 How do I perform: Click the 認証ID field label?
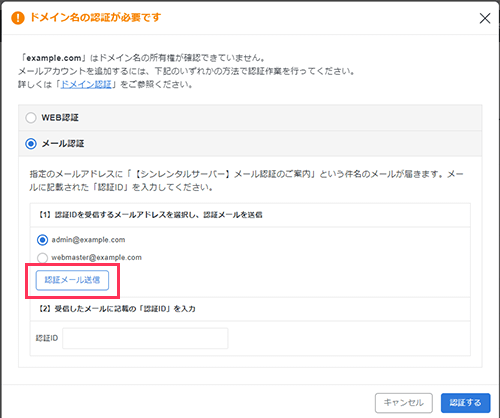click(47, 338)
